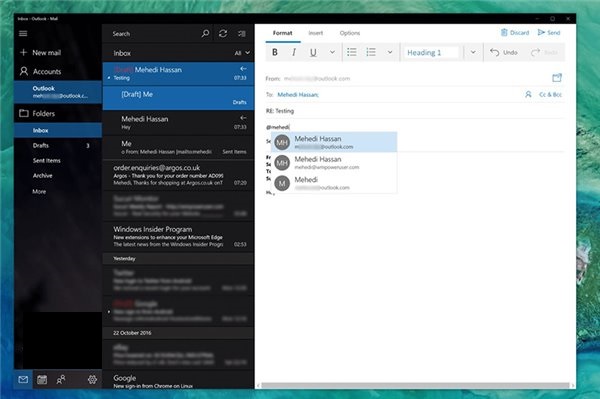Switch to the Insert tab
Image resolution: width=600 pixels, height=399 pixels.
coord(316,33)
